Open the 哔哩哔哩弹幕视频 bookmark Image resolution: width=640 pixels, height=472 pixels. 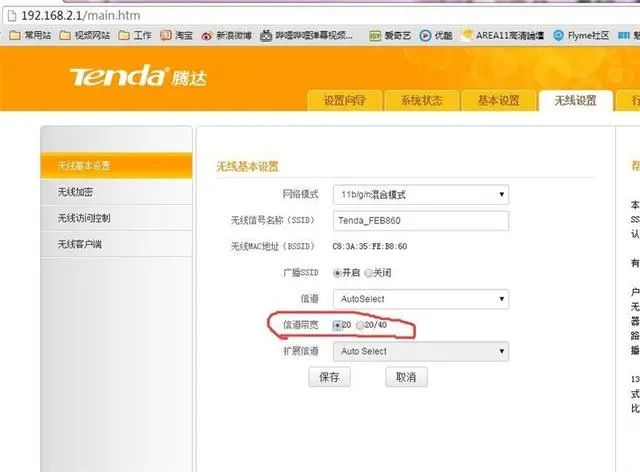pos(307,35)
